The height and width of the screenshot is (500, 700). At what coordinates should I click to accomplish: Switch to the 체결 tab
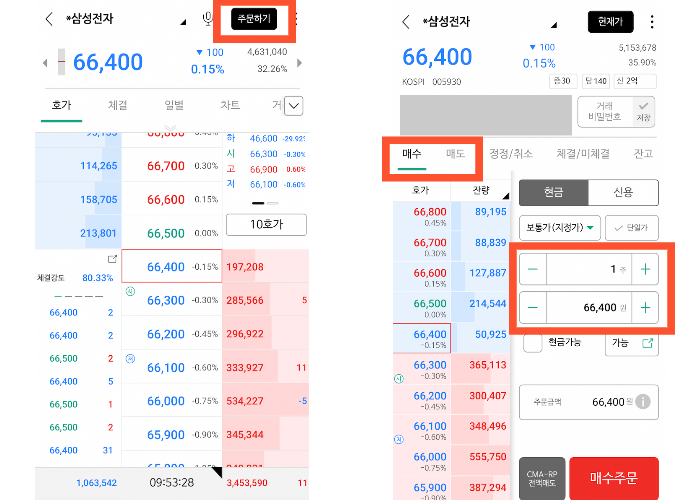click(118, 105)
